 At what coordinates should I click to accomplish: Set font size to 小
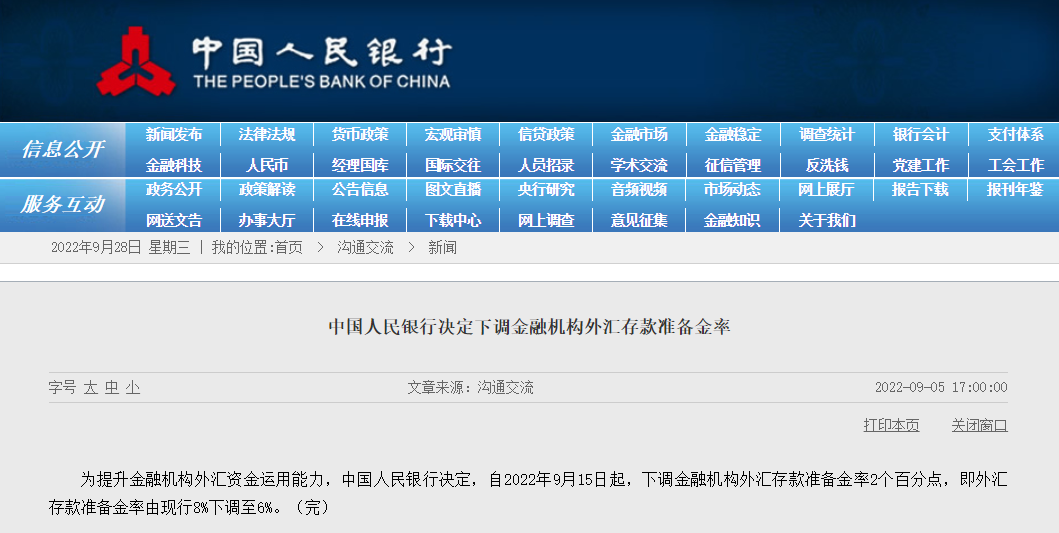pos(133,388)
